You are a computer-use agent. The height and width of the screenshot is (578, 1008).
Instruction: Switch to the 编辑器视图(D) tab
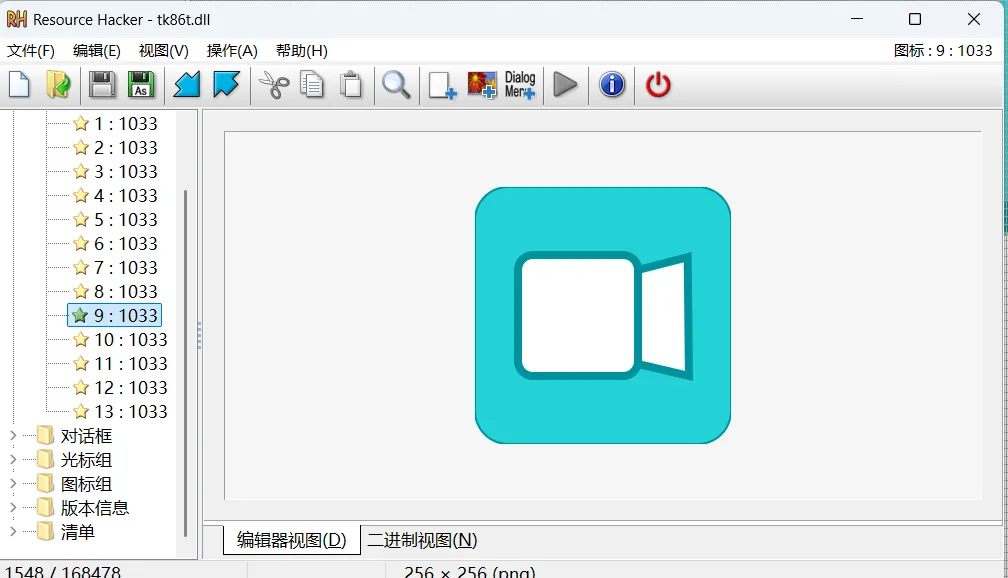pos(291,540)
